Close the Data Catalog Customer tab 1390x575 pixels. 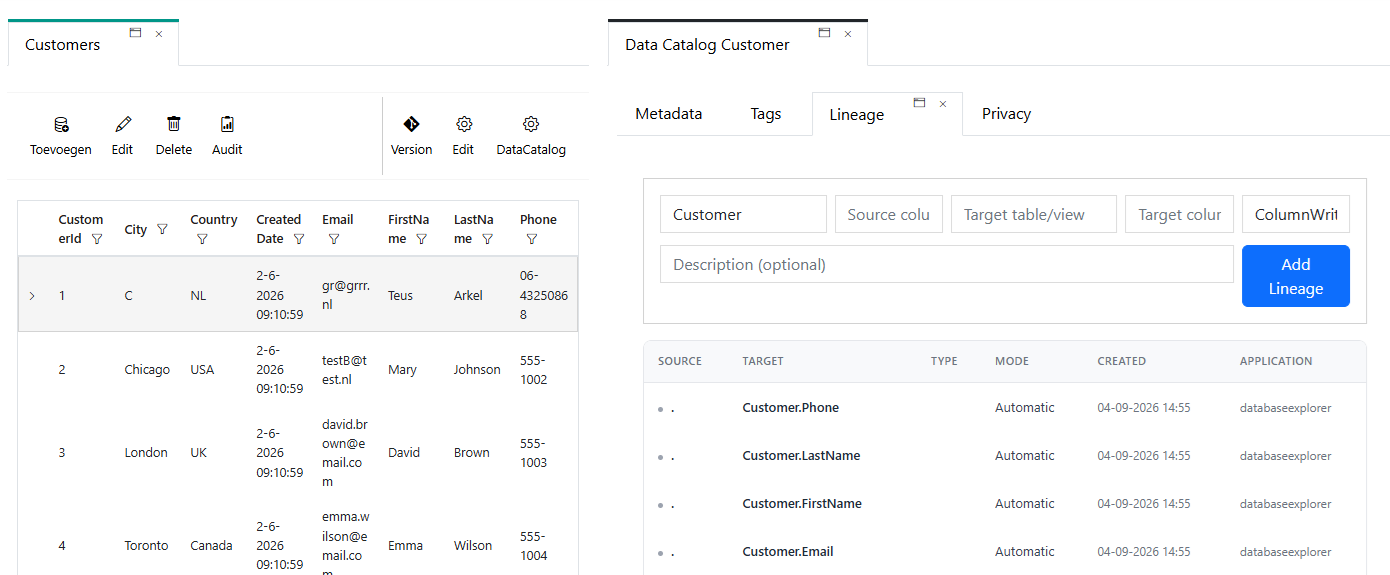coord(847,34)
